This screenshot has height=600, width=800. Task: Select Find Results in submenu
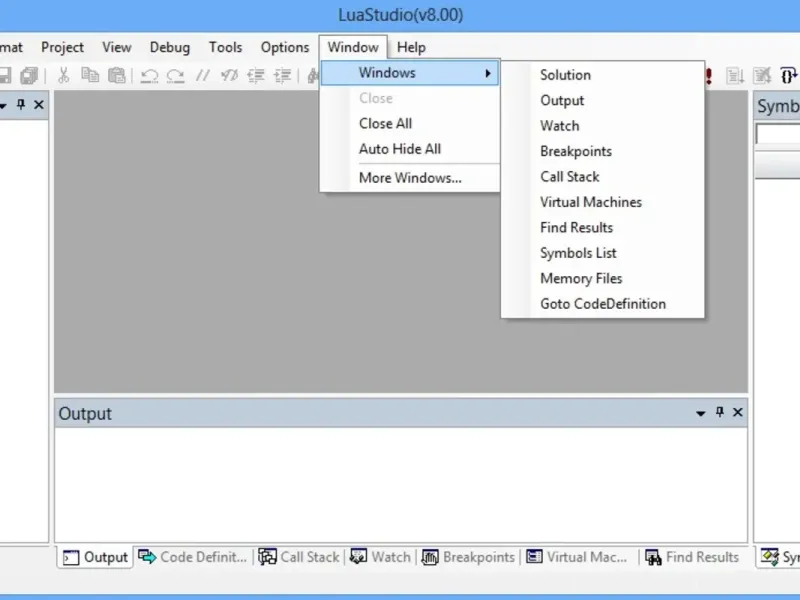[x=603, y=228]
